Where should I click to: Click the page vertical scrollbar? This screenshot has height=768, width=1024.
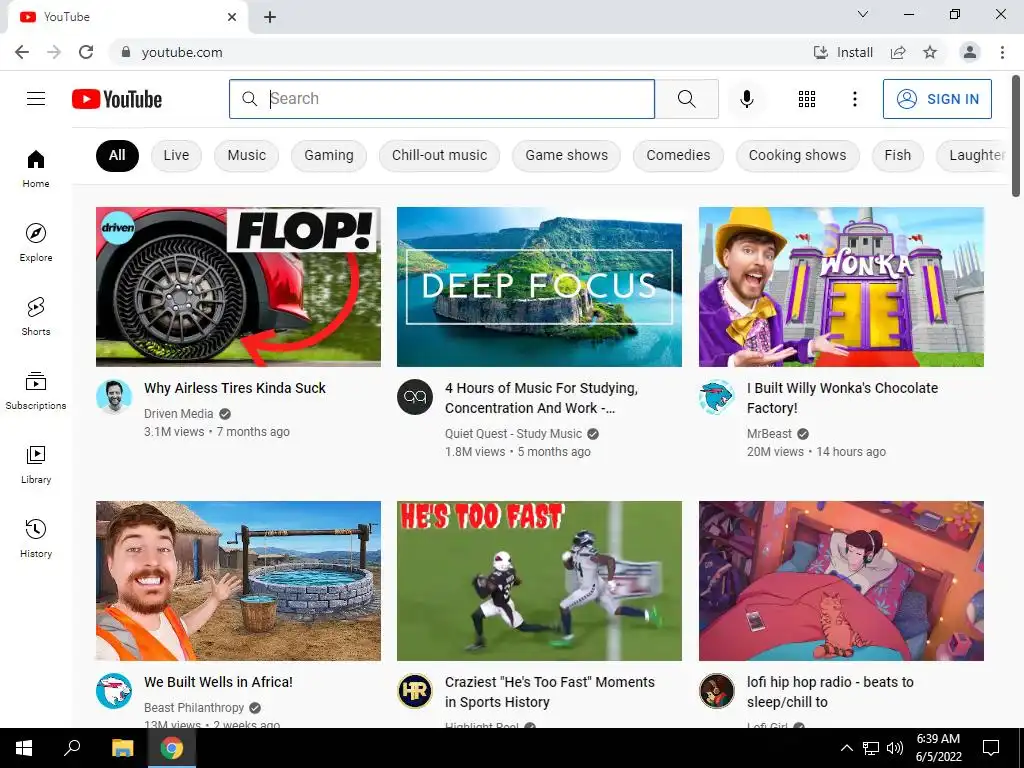(1016, 136)
